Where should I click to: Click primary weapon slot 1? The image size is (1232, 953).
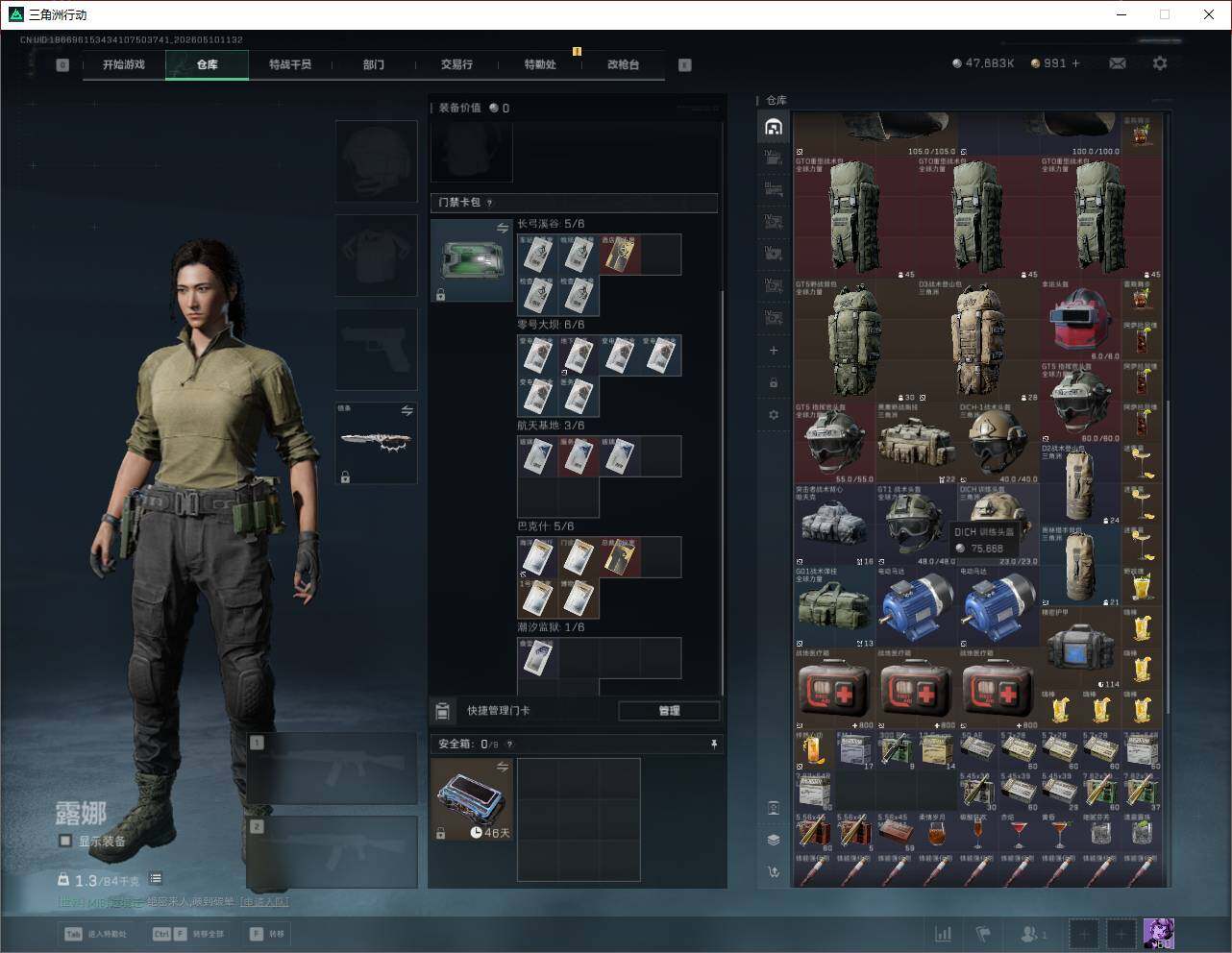pyautogui.click(x=332, y=769)
